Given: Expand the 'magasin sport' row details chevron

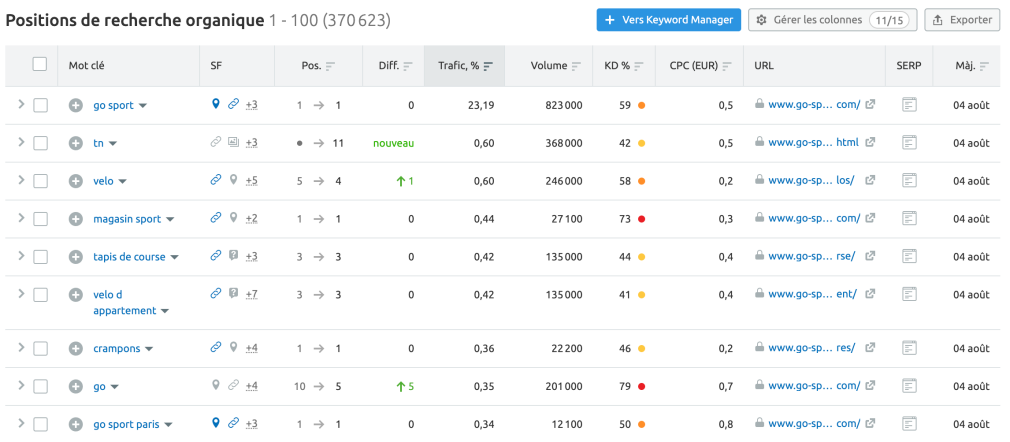Looking at the screenshot, I should [x=21, y=218].
